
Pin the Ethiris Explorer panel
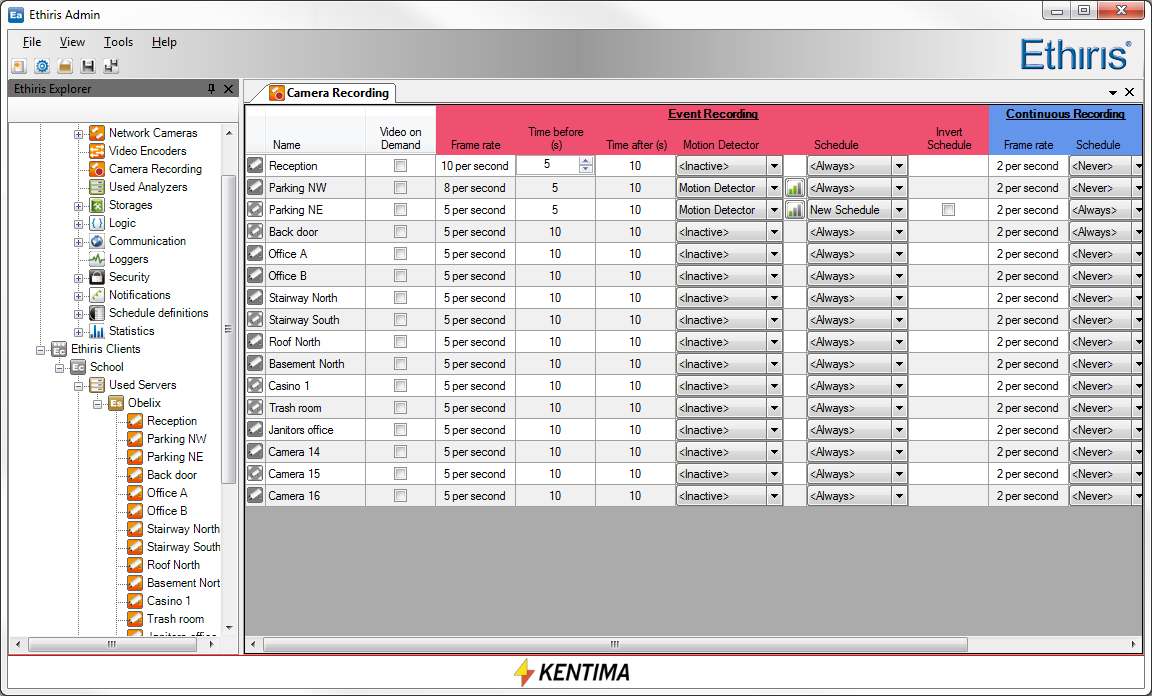click(212, 89)
